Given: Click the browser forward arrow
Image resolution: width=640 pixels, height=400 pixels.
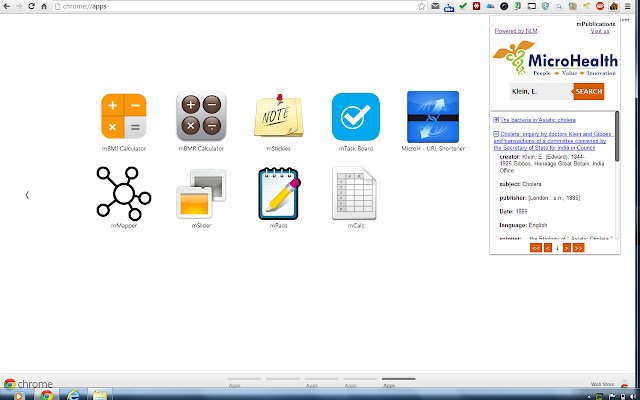Looking at the screenshot, I should [19, 6].
